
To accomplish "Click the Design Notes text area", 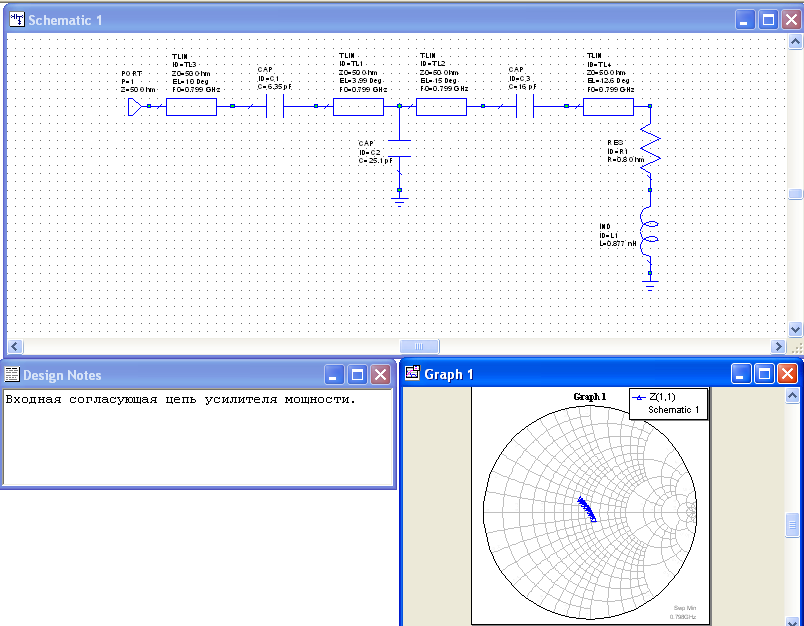I will coord(198,437).
